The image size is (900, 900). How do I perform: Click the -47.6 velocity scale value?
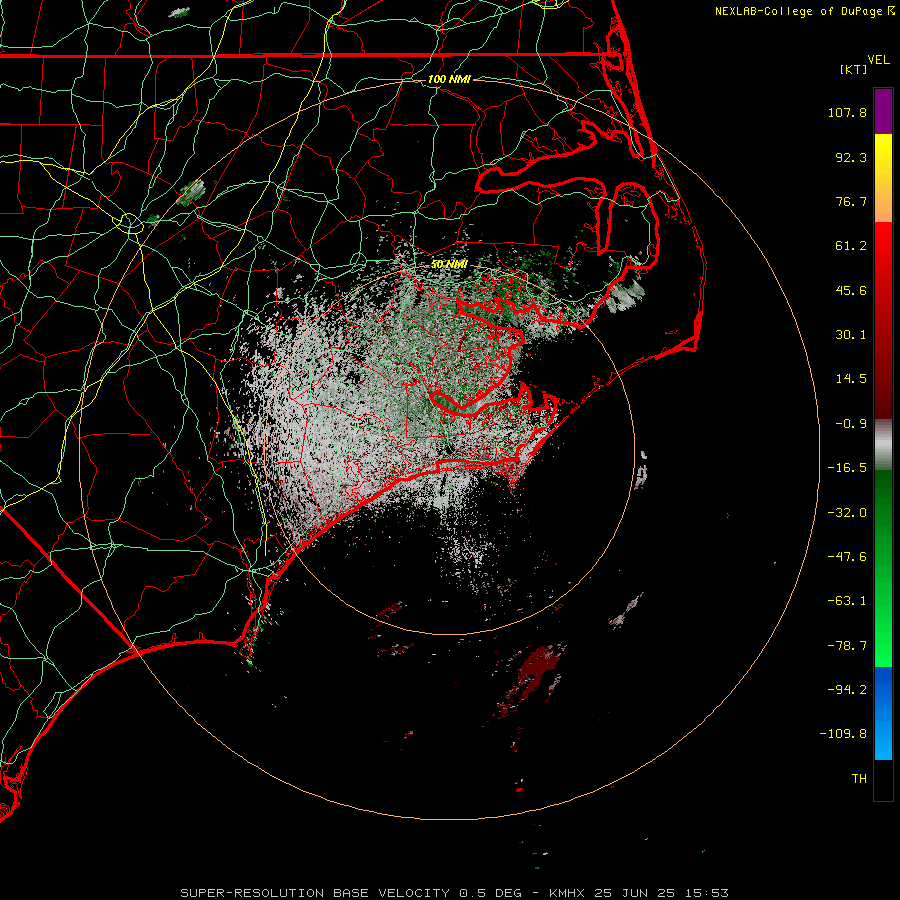click(847, 557)
